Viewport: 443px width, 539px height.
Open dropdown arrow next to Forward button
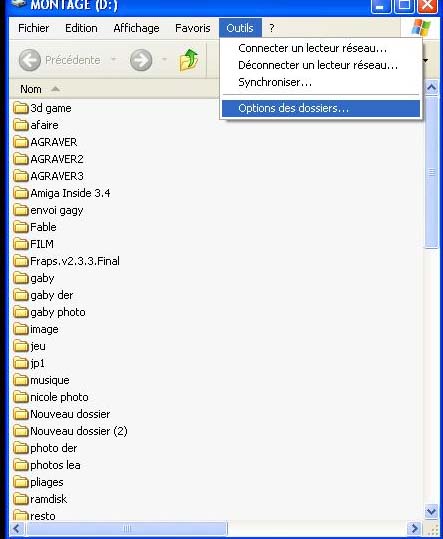[x=164, y=60]
